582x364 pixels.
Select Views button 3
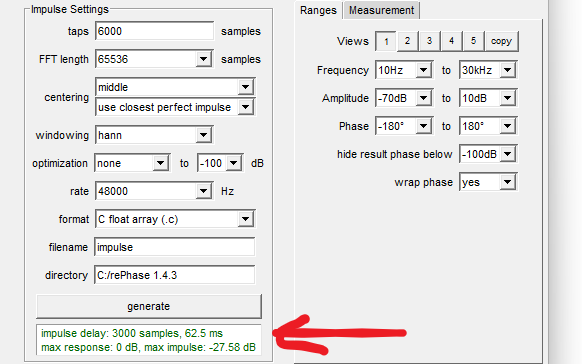[429, 41]
